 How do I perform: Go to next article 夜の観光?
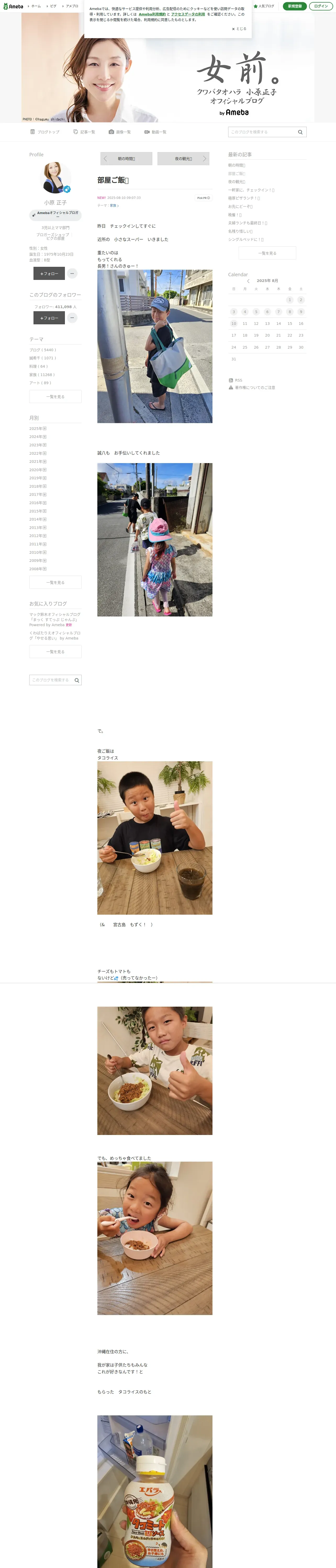(x=183, y=158)
